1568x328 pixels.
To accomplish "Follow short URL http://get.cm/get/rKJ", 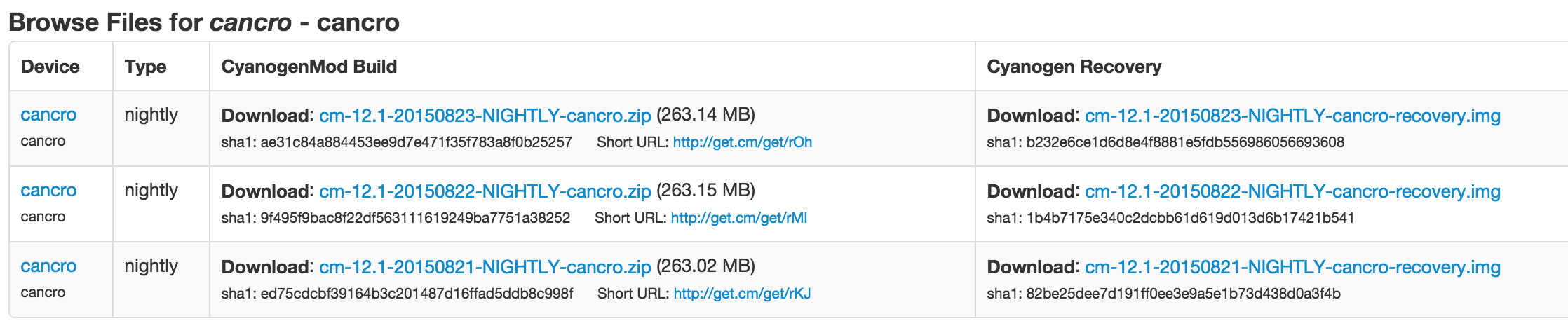I will 742,294.
